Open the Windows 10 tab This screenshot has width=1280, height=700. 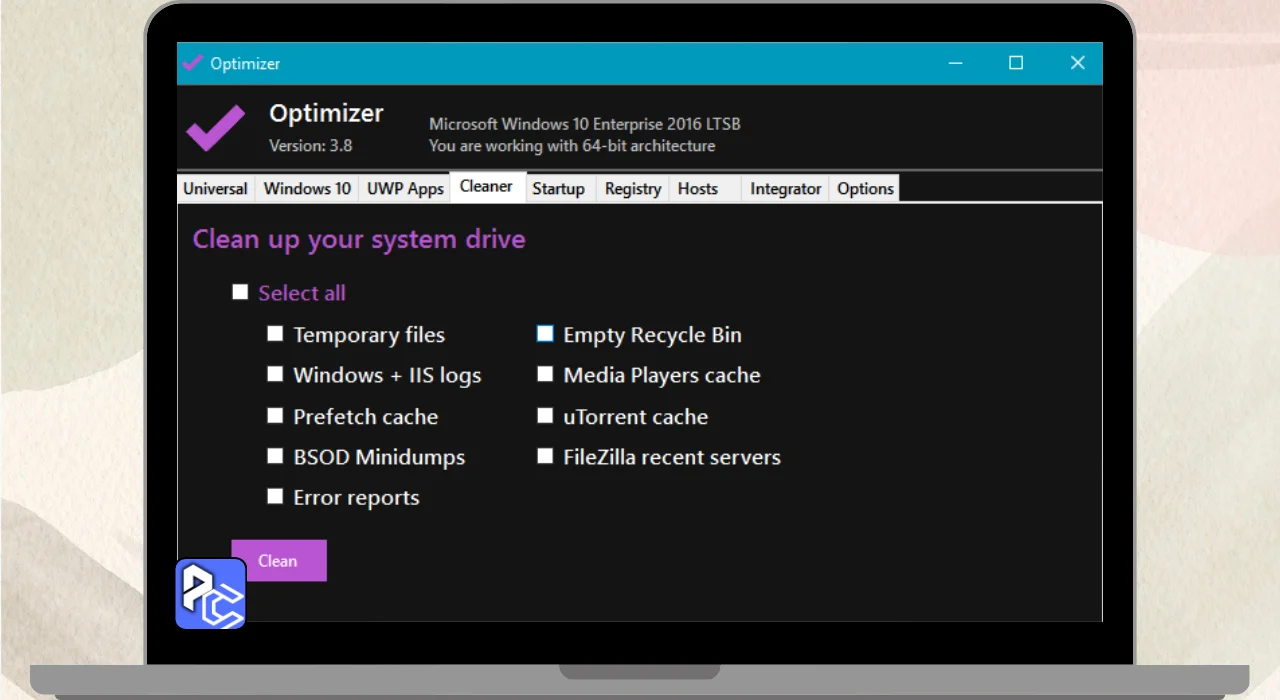tap(307, 189)
